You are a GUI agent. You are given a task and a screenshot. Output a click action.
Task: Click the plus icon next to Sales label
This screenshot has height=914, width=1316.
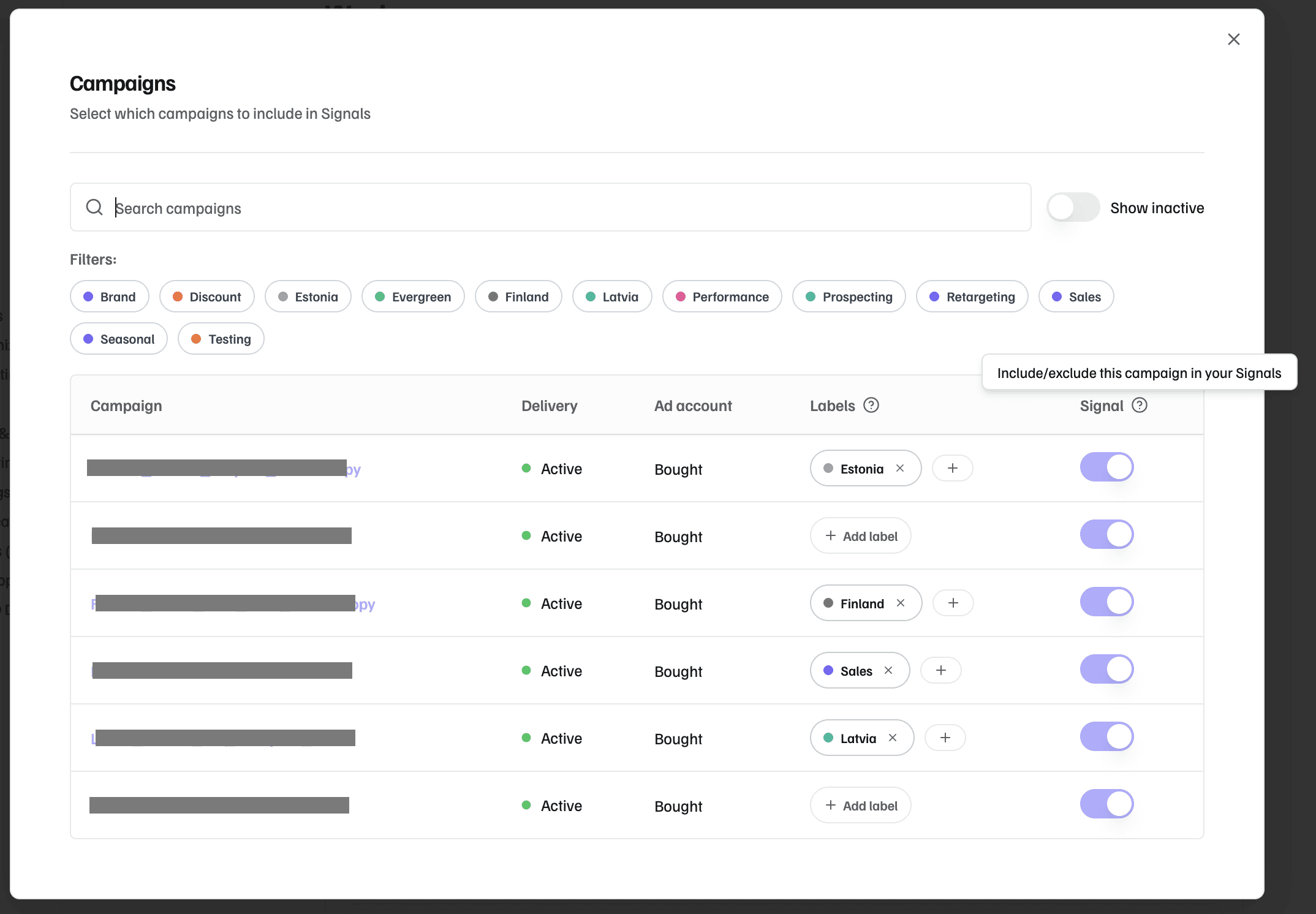click(x=941, y=671)
